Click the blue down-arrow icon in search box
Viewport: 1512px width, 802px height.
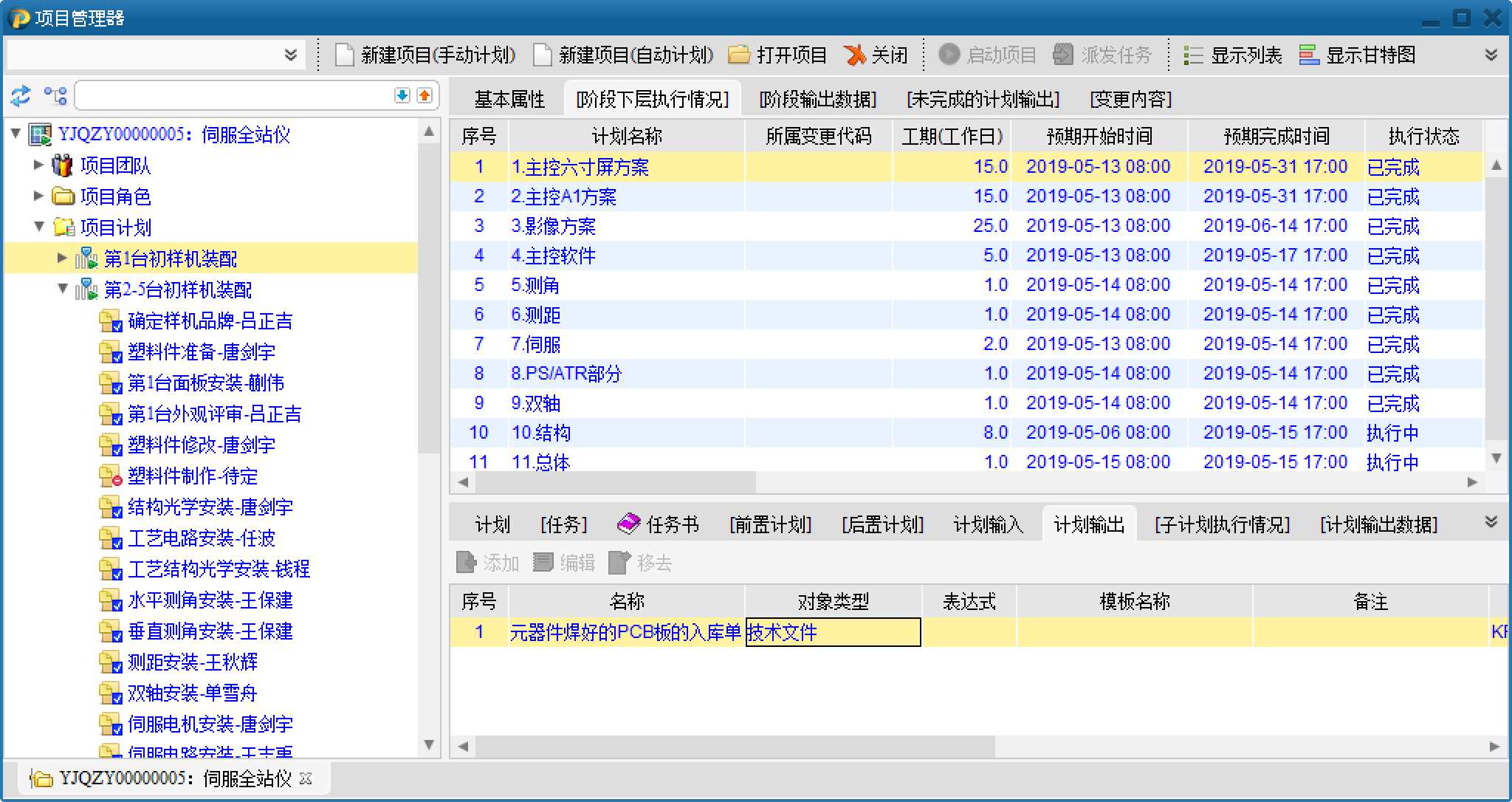click(402, 95)
